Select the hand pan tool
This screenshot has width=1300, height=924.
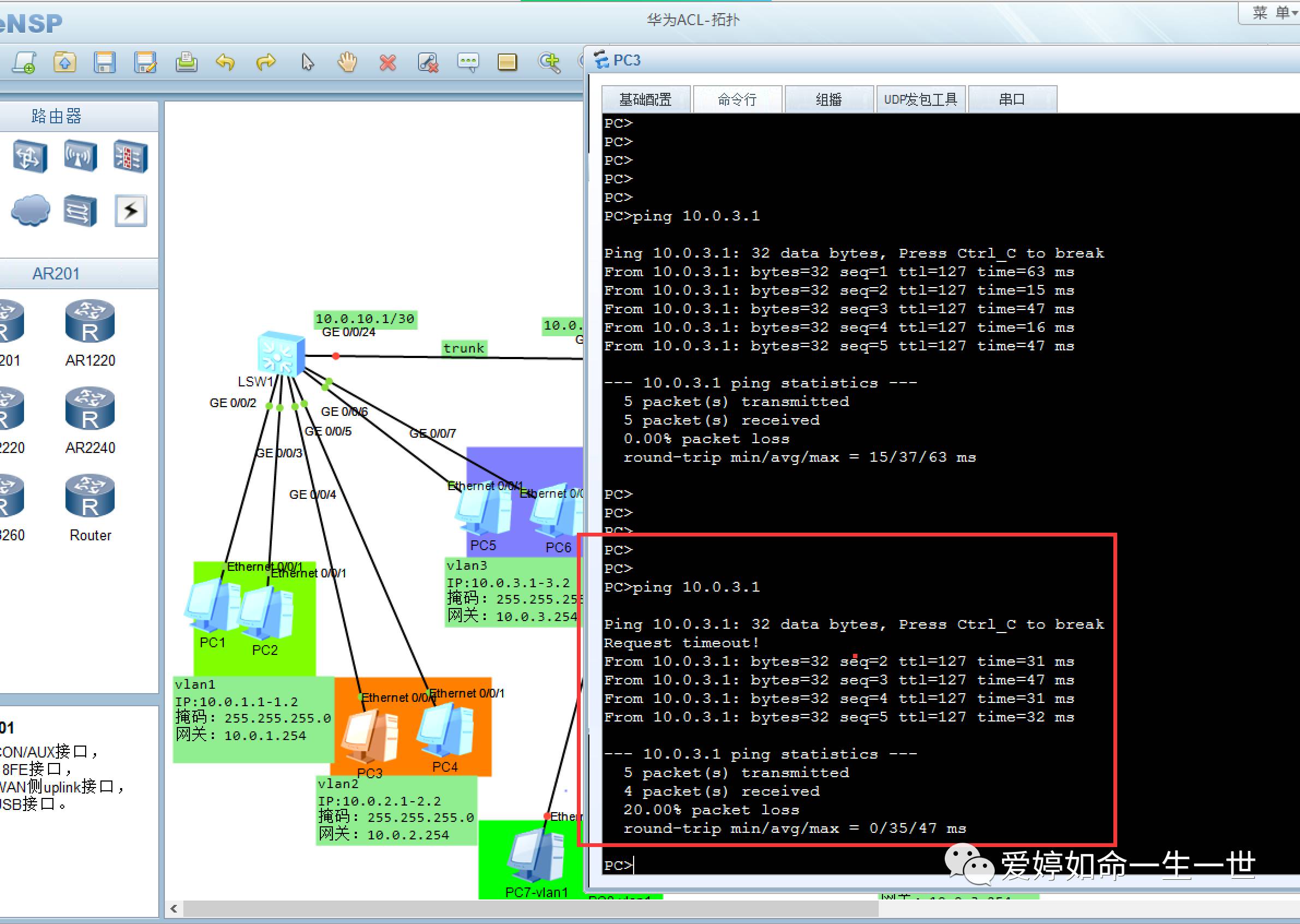pyautogui.click(x=347, y=63)
